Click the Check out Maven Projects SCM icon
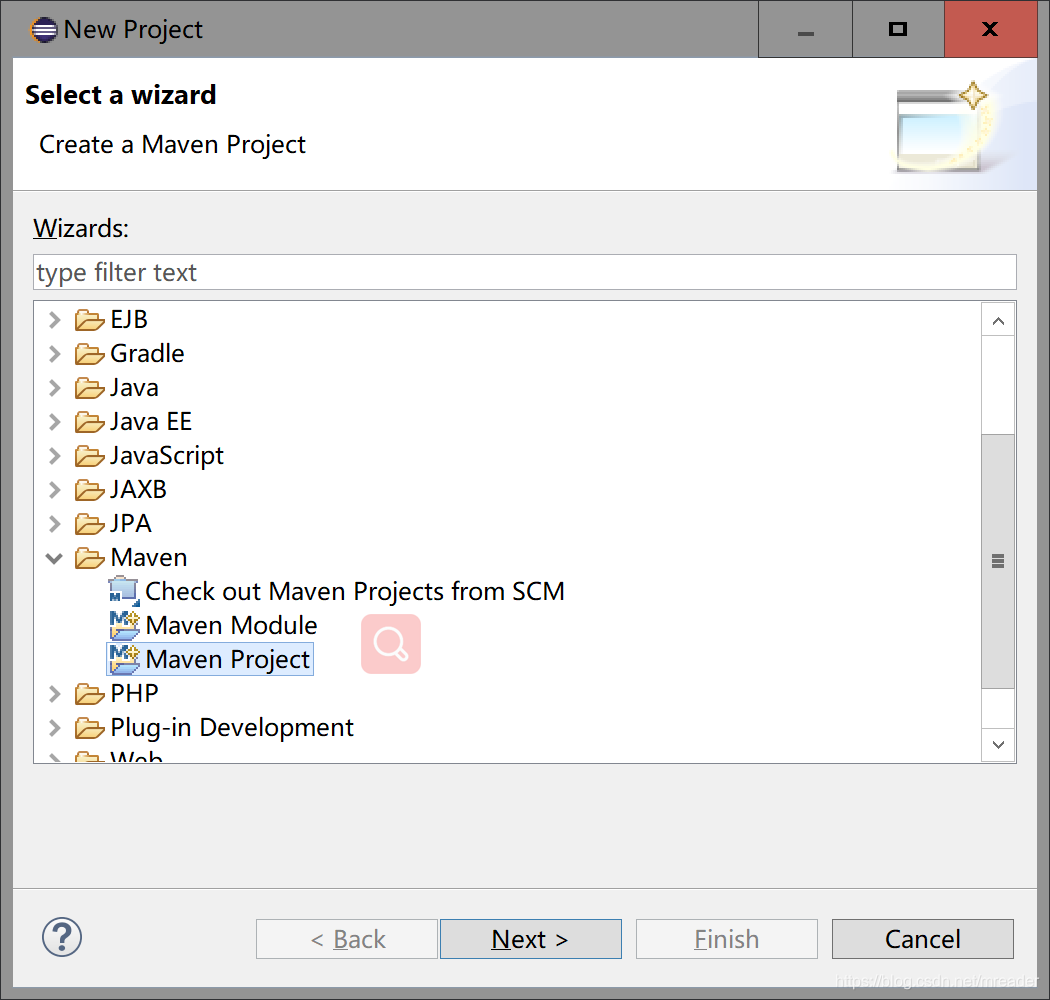Screen dimensions: 1050x1000 coord(124,591)
